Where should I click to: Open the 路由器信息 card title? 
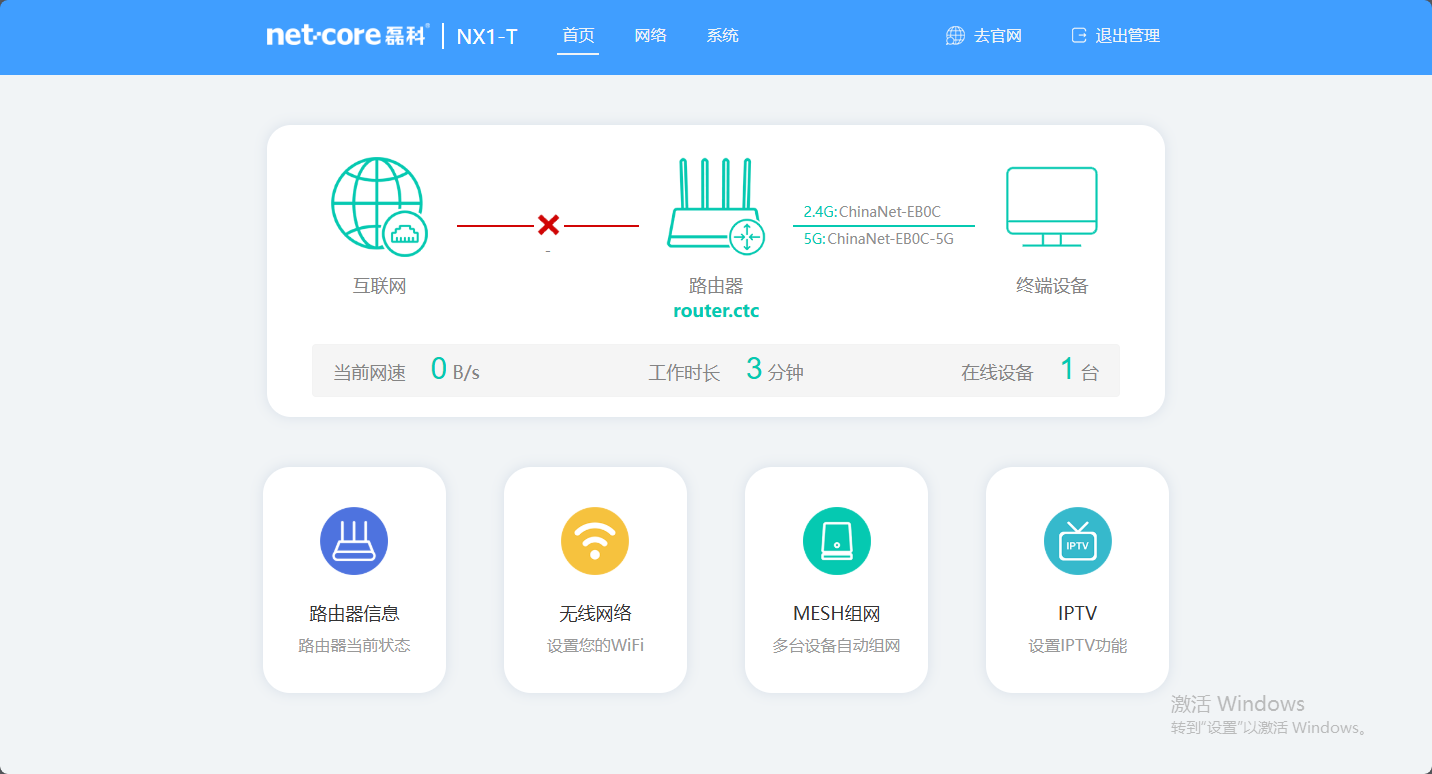[354, 614]
